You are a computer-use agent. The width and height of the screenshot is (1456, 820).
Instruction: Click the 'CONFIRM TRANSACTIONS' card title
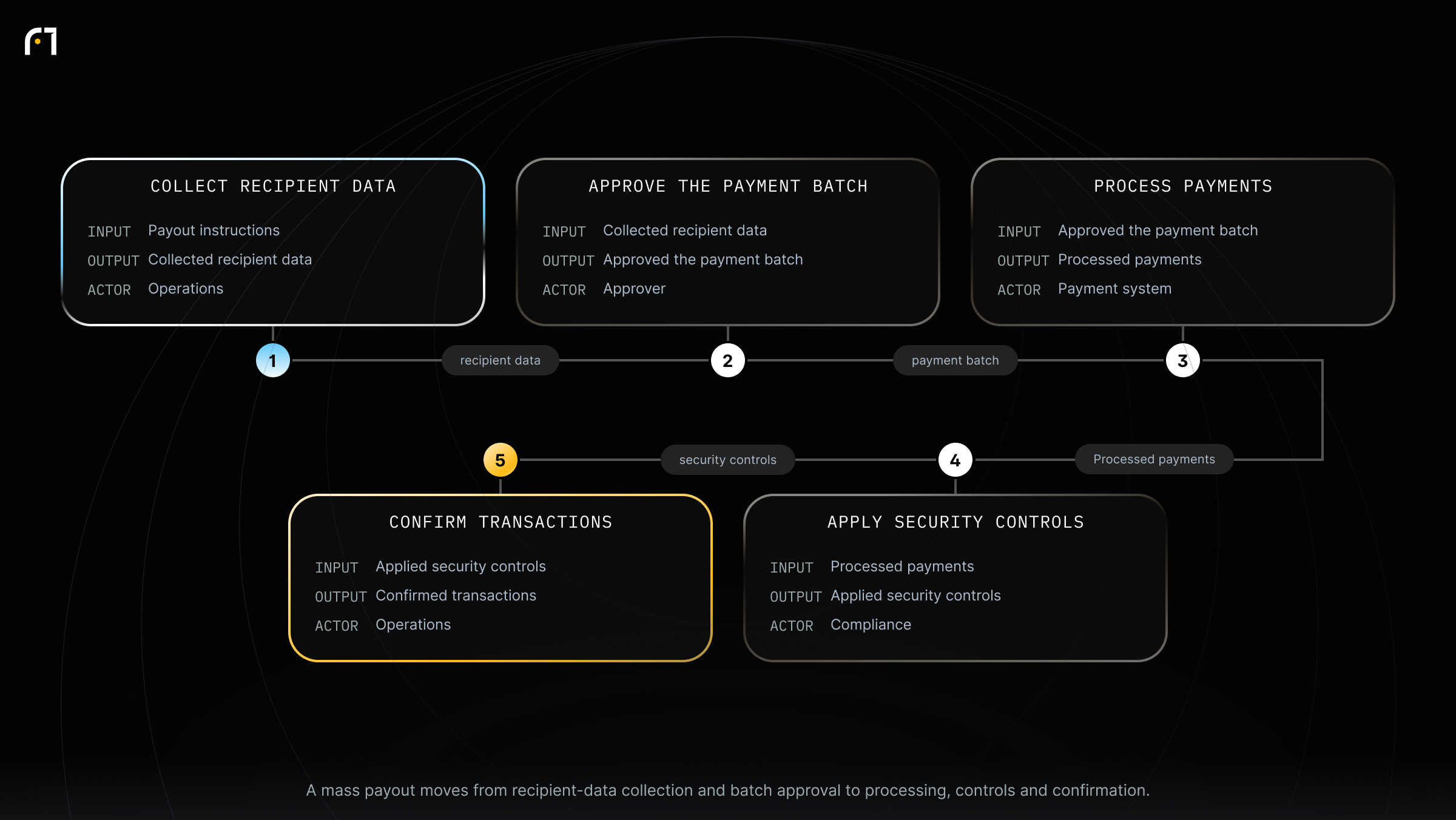click(500, 522)
